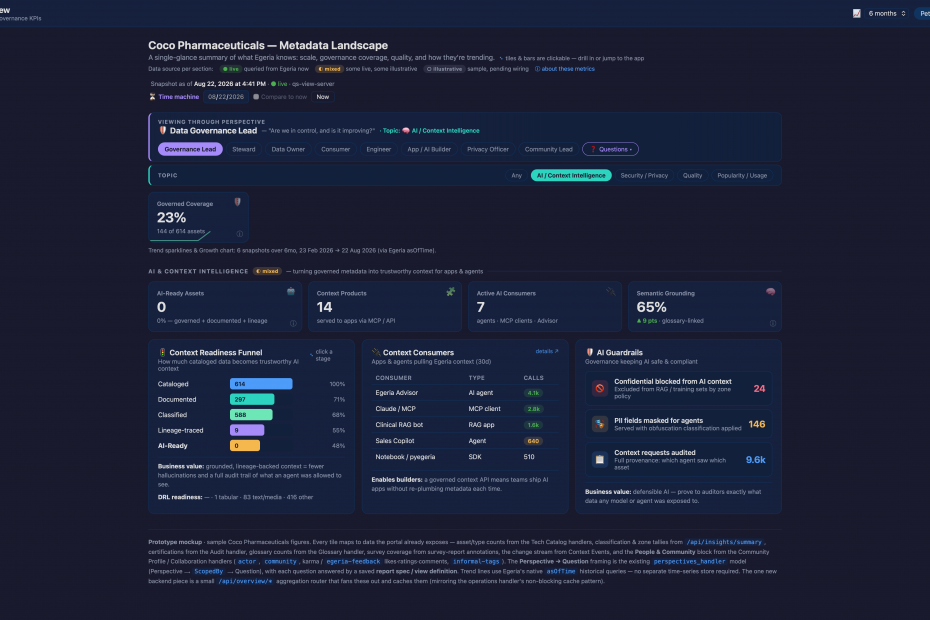This screenshot has width=930, height=620.
Task: Select the App / AI Builder perspective
Action: [x=429, y=150]
